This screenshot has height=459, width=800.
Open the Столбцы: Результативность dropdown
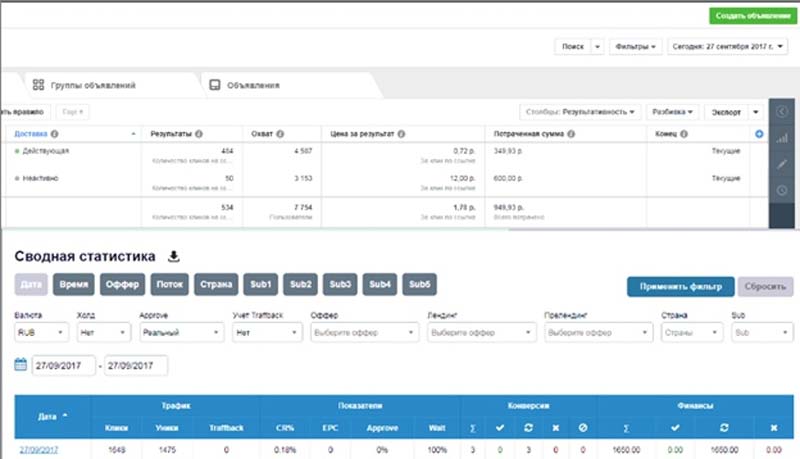(580, 112)
